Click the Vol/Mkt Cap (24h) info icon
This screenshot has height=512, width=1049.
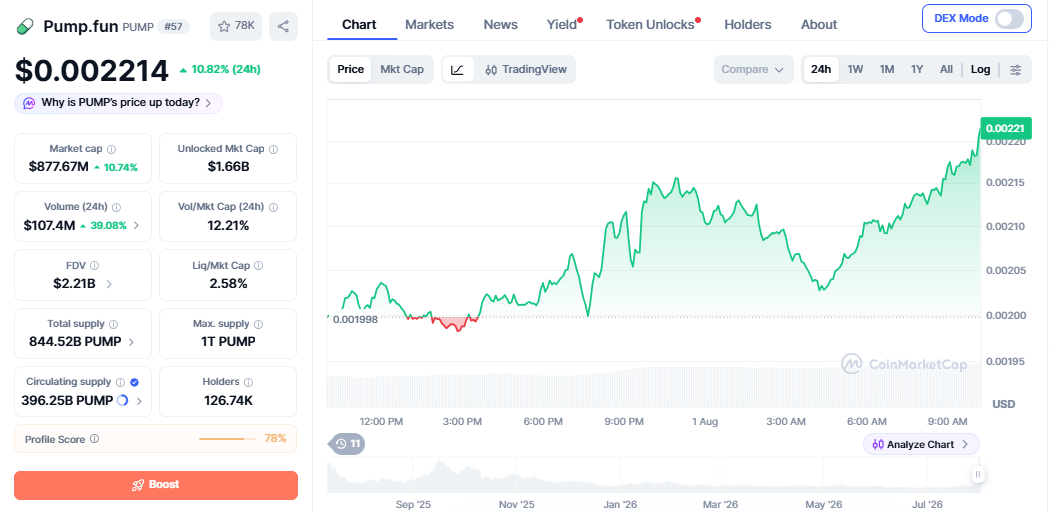tap(273, 207)
